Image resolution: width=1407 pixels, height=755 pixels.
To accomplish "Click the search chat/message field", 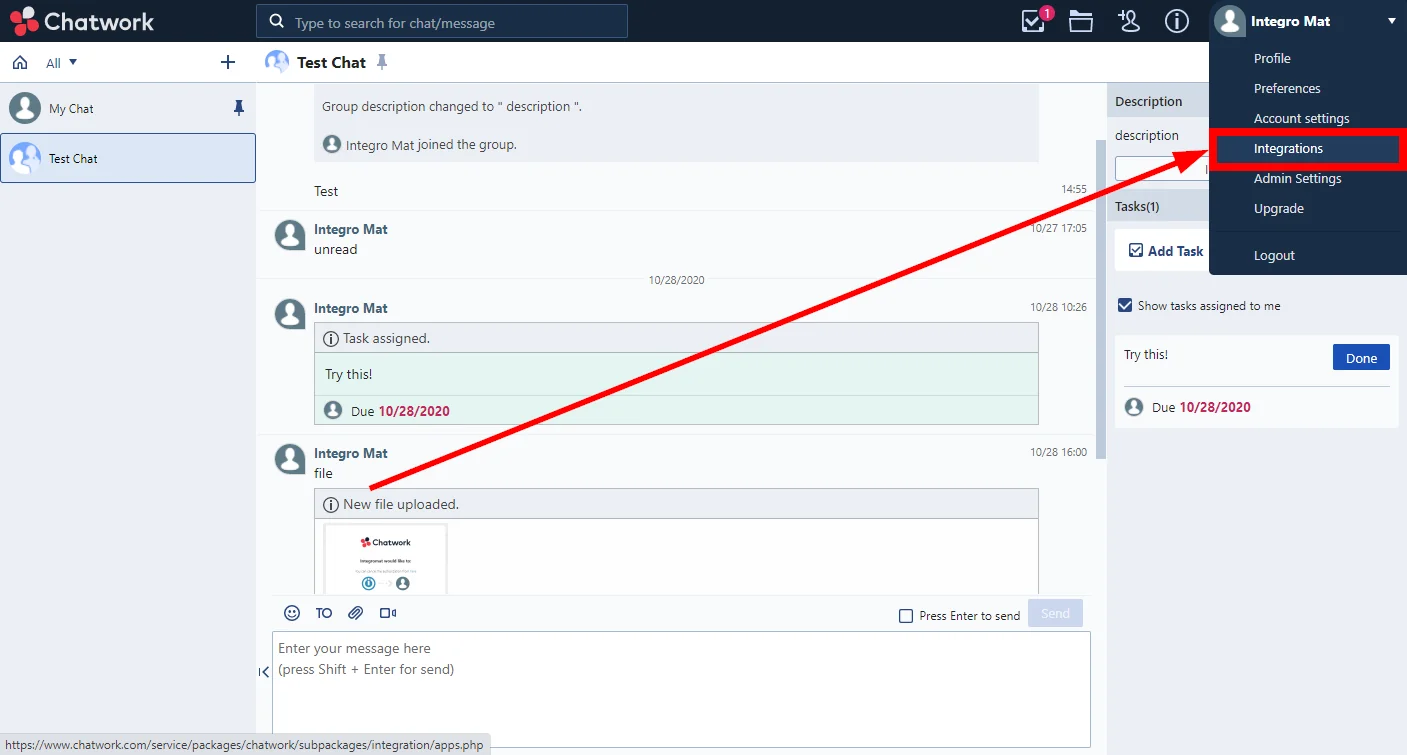I will (442, 21).
